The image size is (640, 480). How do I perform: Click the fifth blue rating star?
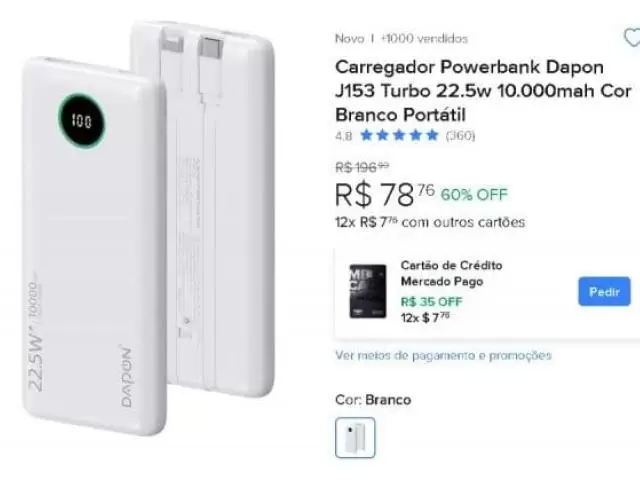(x=432, y=135)
